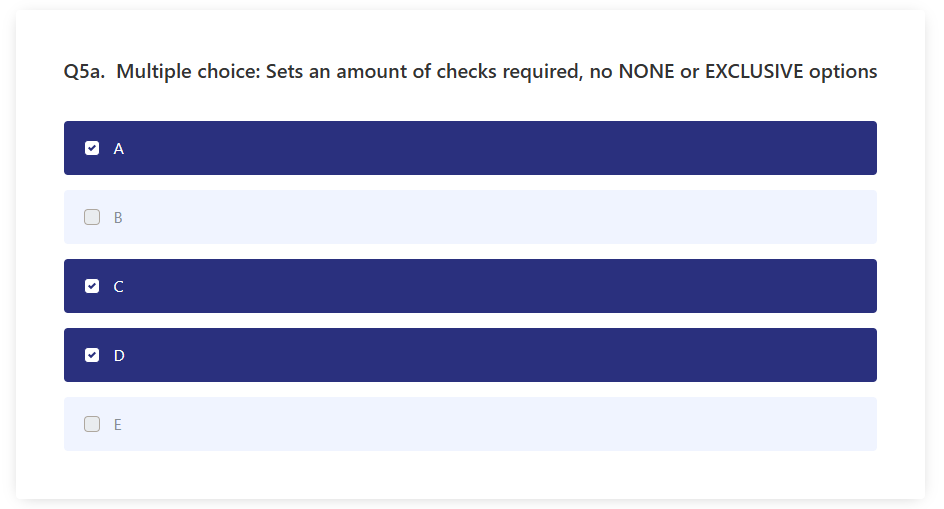
Task: Deselect the dark blue row of option D
Action: (470, 355)
